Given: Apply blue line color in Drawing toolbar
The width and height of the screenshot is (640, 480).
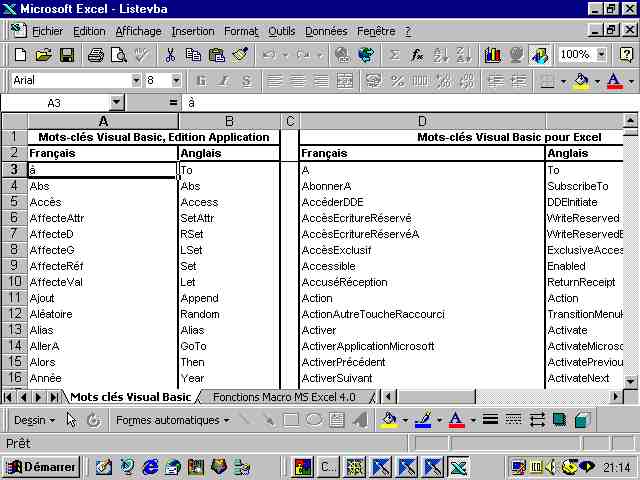Looking at the screenshot, I should [x=423, y=420].
